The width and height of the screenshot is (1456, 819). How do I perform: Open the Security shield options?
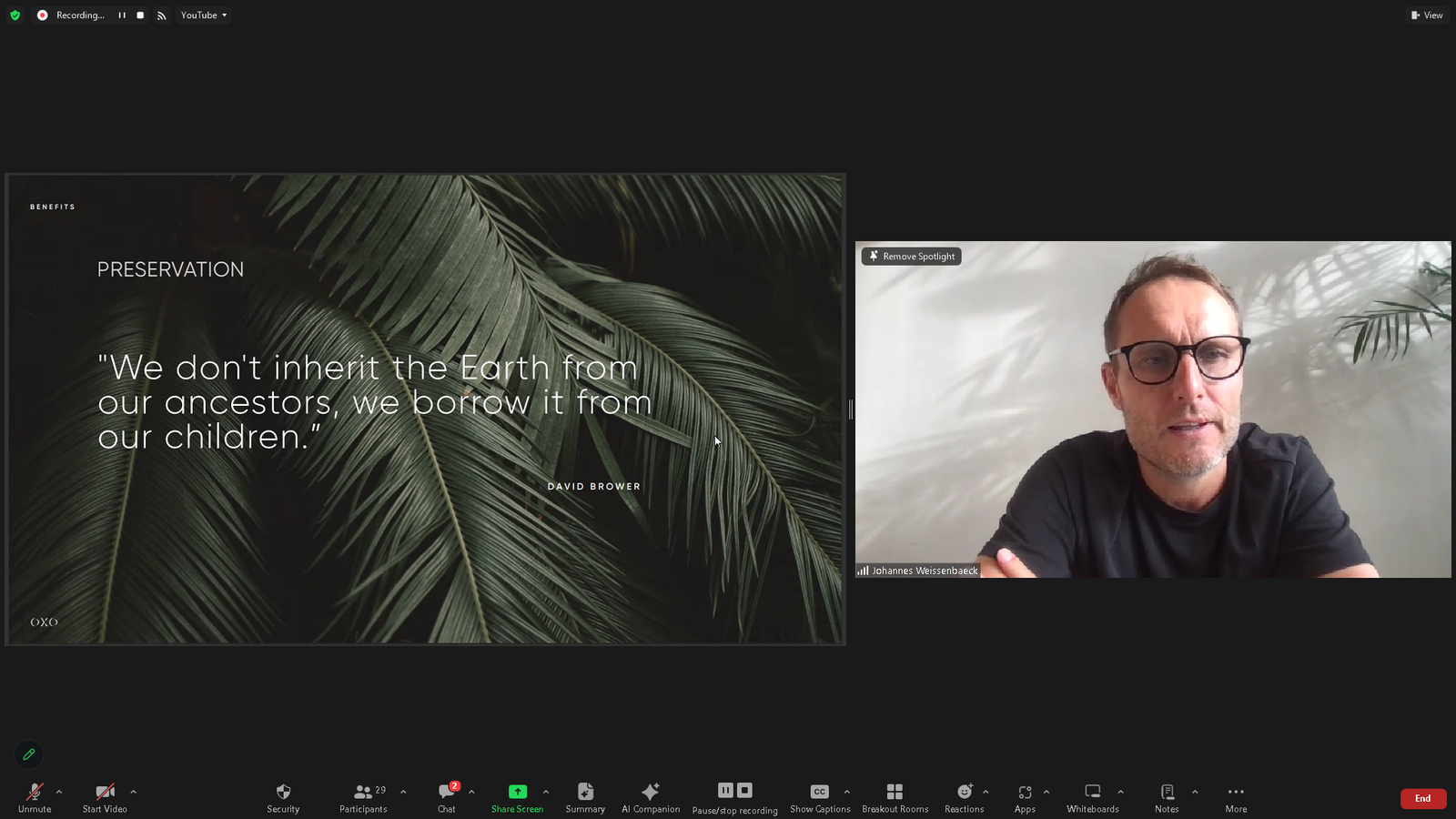pos(283,797)
